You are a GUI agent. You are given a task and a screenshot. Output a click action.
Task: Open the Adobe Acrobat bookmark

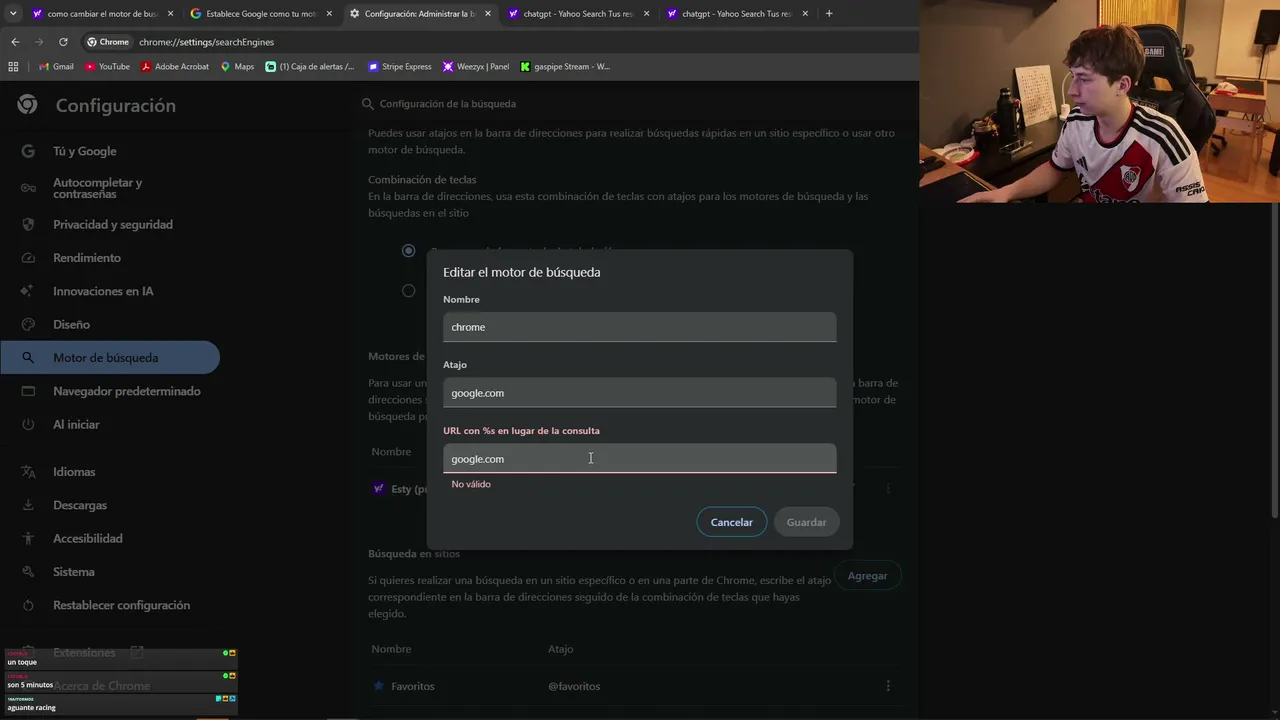point(175,67)
